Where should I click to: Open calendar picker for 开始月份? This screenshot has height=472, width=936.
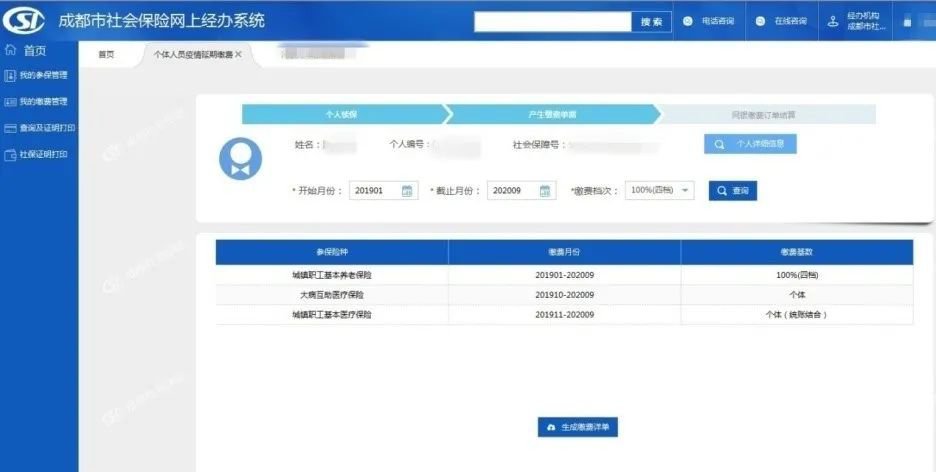pos(407,191)
